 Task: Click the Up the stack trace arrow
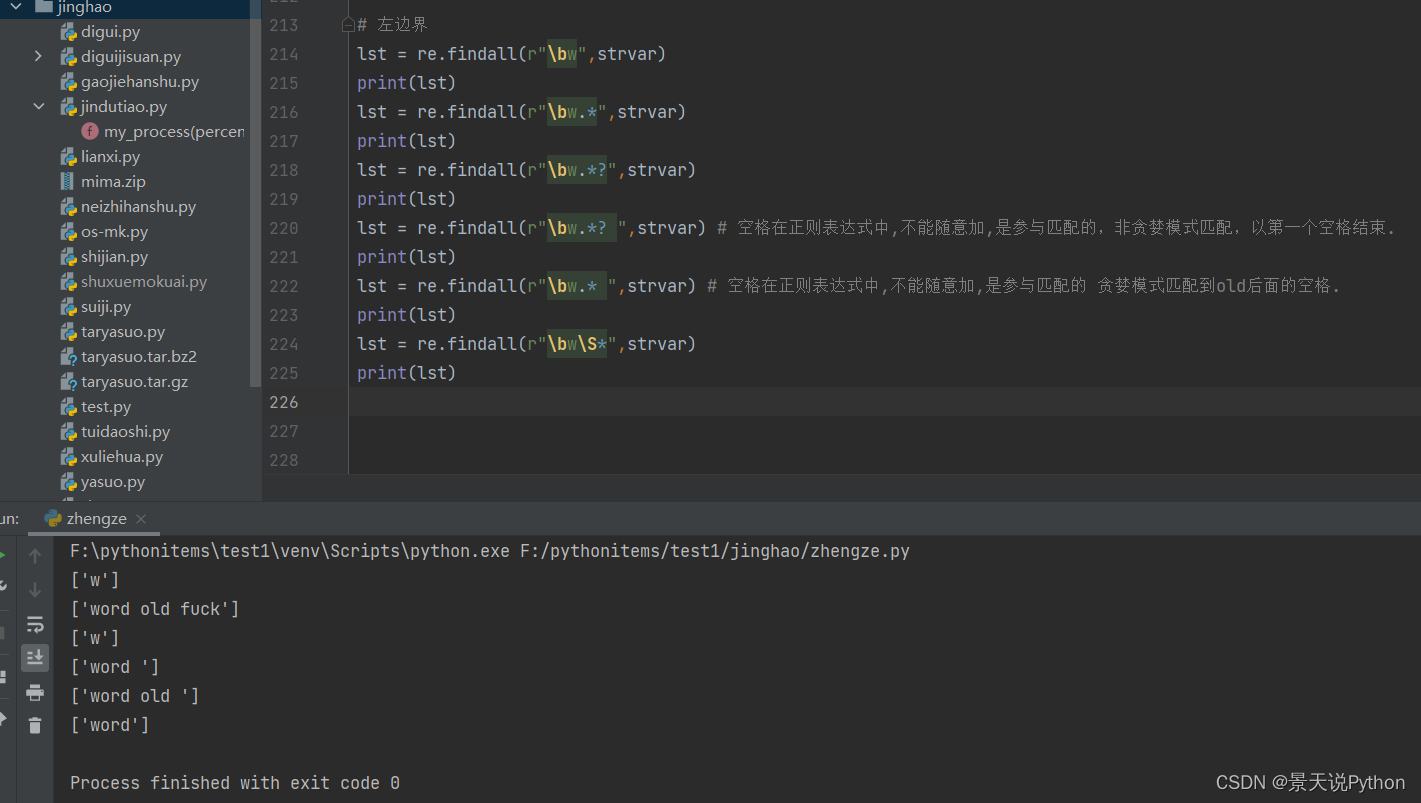pos(35,556)
